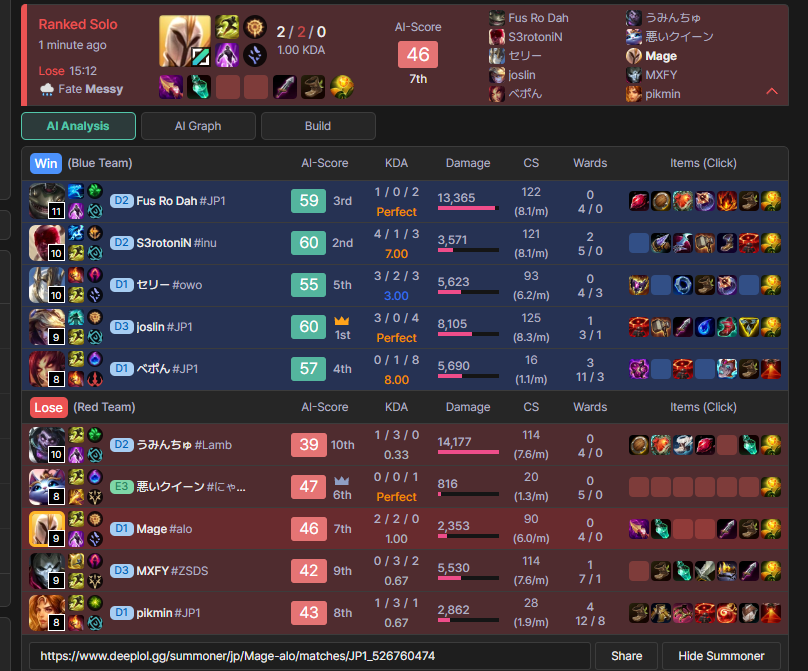The height and width of the screenshot is (671, 808).
Task: Click pikmin in header player list
Action: pyautogui.click(x=653, y=94)
